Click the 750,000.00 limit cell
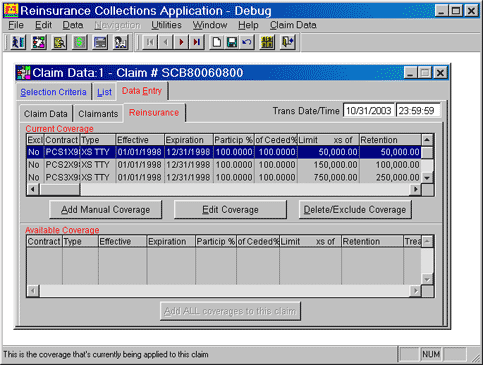Viewport: 483px width, 365px height. (x=328, y=177)
